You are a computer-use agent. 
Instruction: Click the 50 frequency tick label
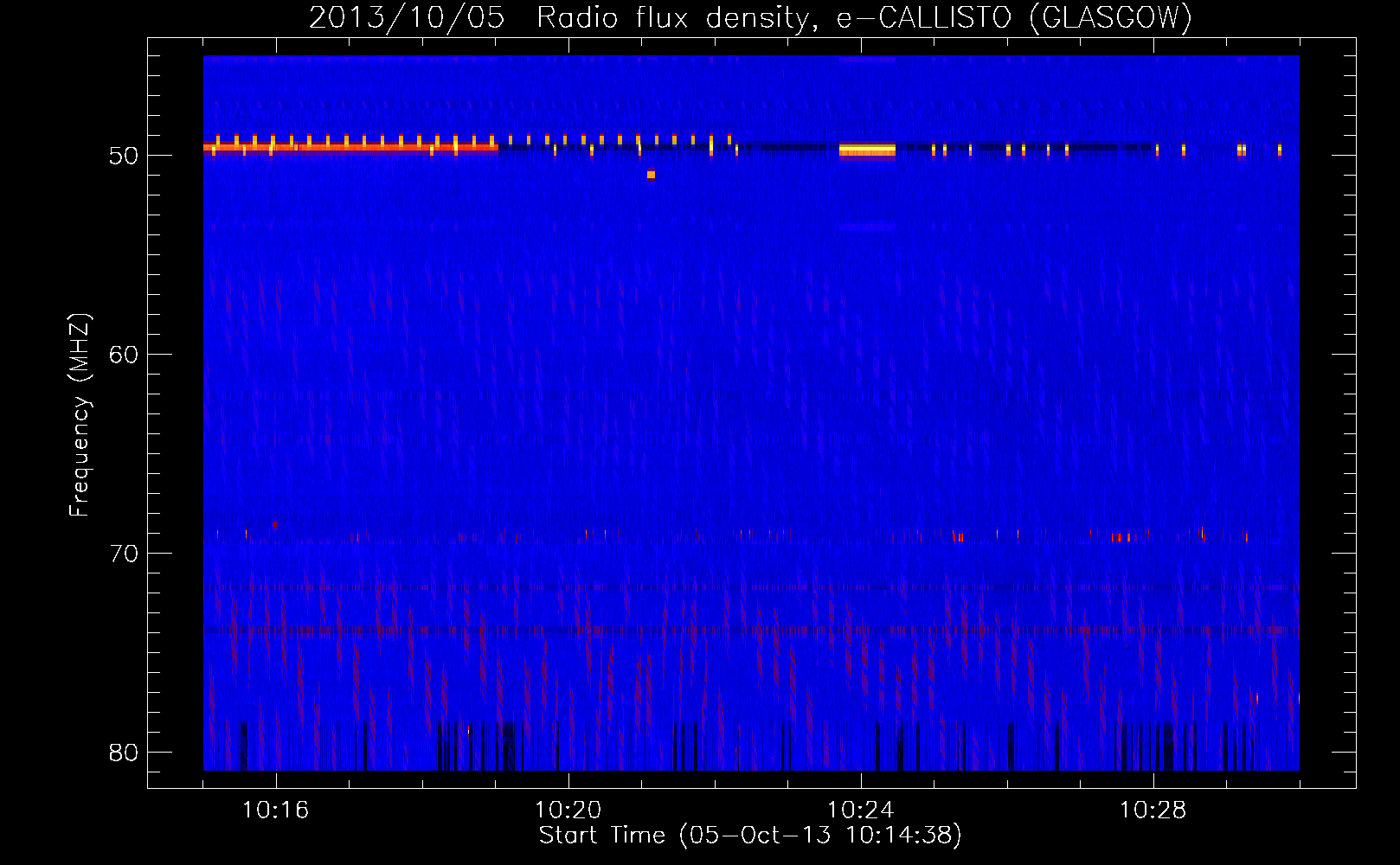(125, 156)
